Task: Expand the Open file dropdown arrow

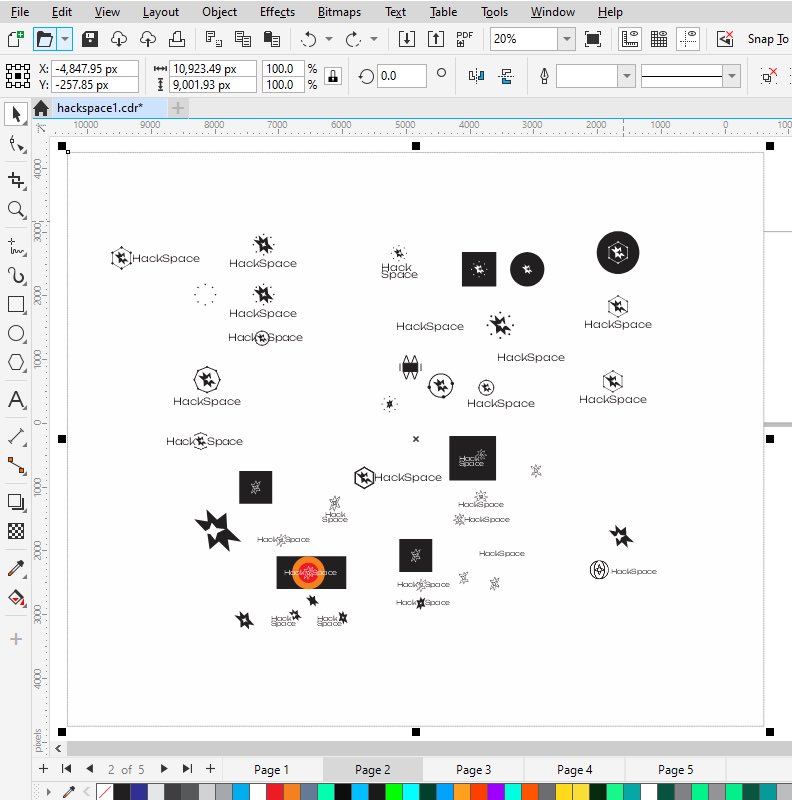Action: [65, 39]
